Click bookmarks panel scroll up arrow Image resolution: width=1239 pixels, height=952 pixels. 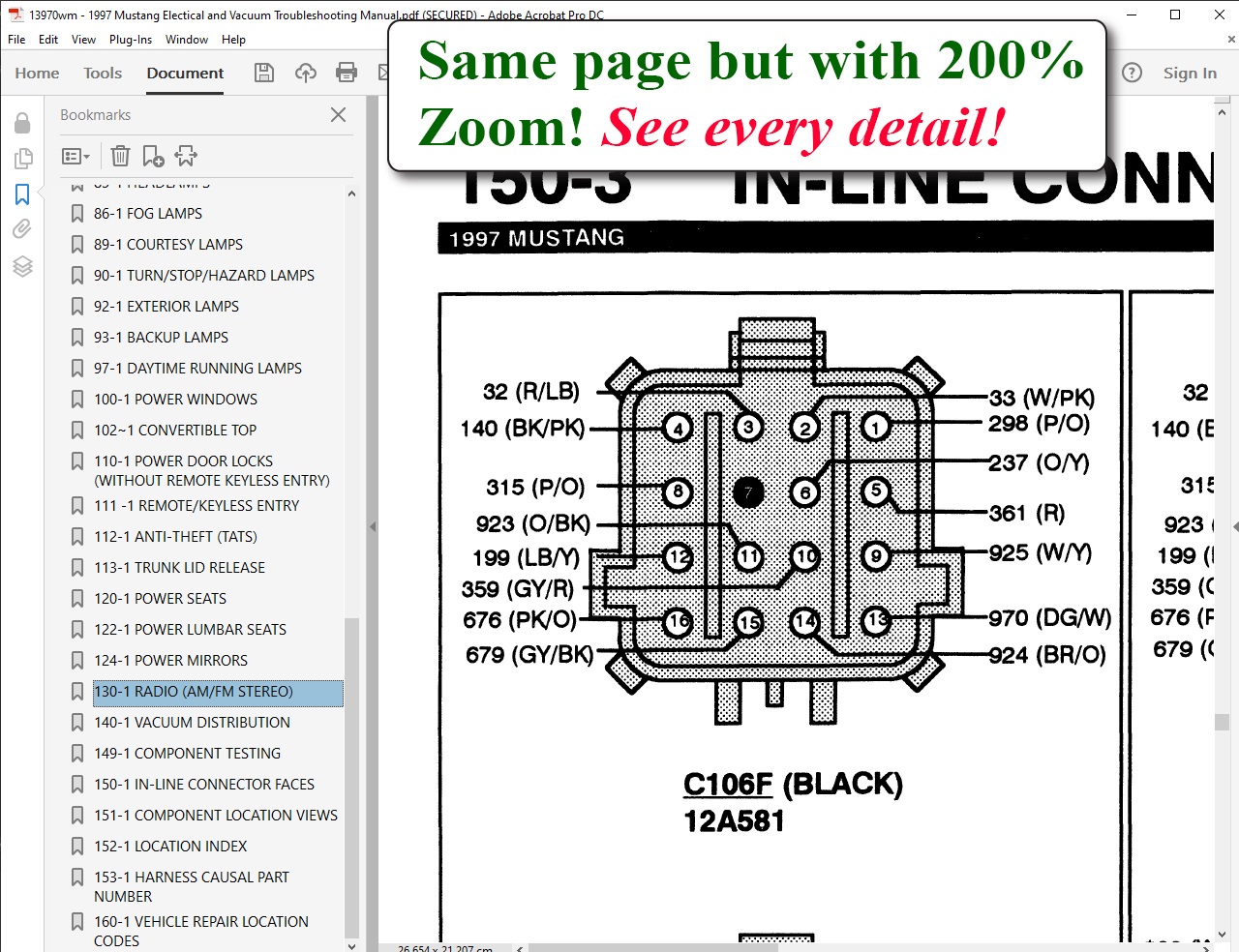(x=351, y=193)
